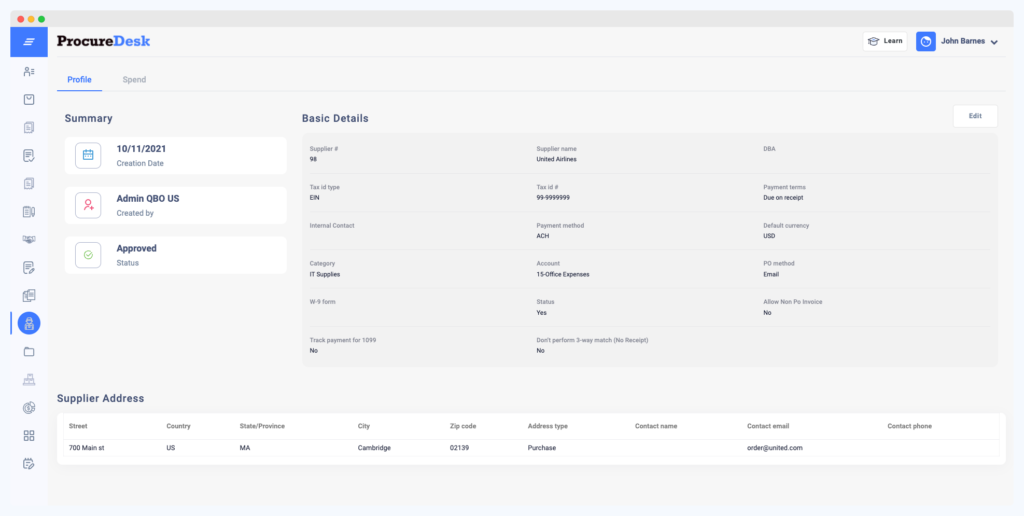Click the USD default currency value
Image resolution: width=1024 pixels, height=516 pixels.
pos(769,236)
